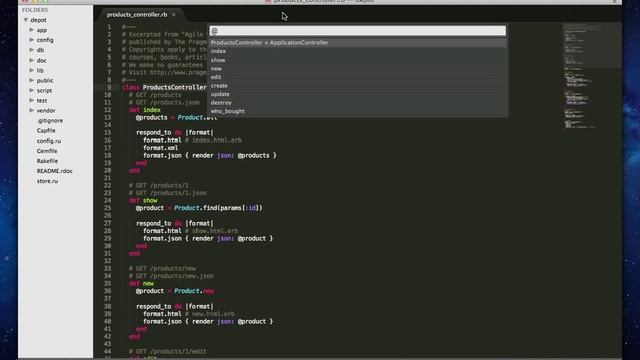Screen dimensions: 640x360
Task: Collapse the depot root folder
Action: pyautogui.click(x=26, y=20)
